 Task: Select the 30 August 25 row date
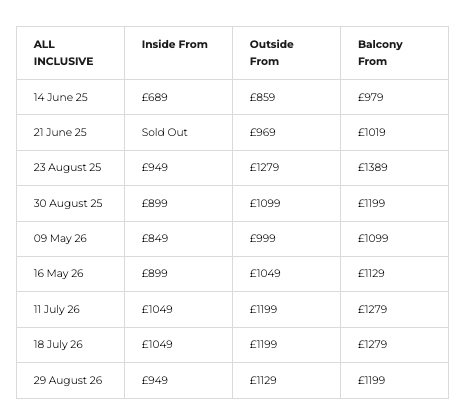tap(68, 203)
